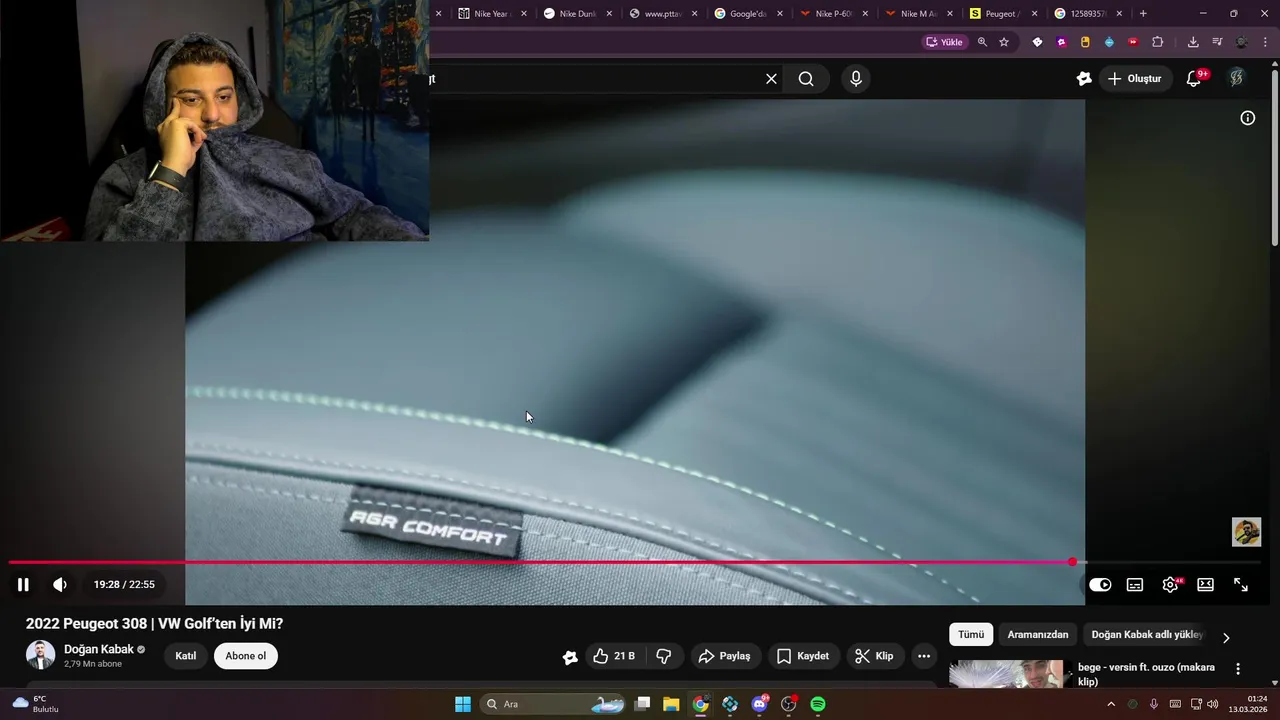Click the sparkle icon beside Oluştur

point(1084,79)
